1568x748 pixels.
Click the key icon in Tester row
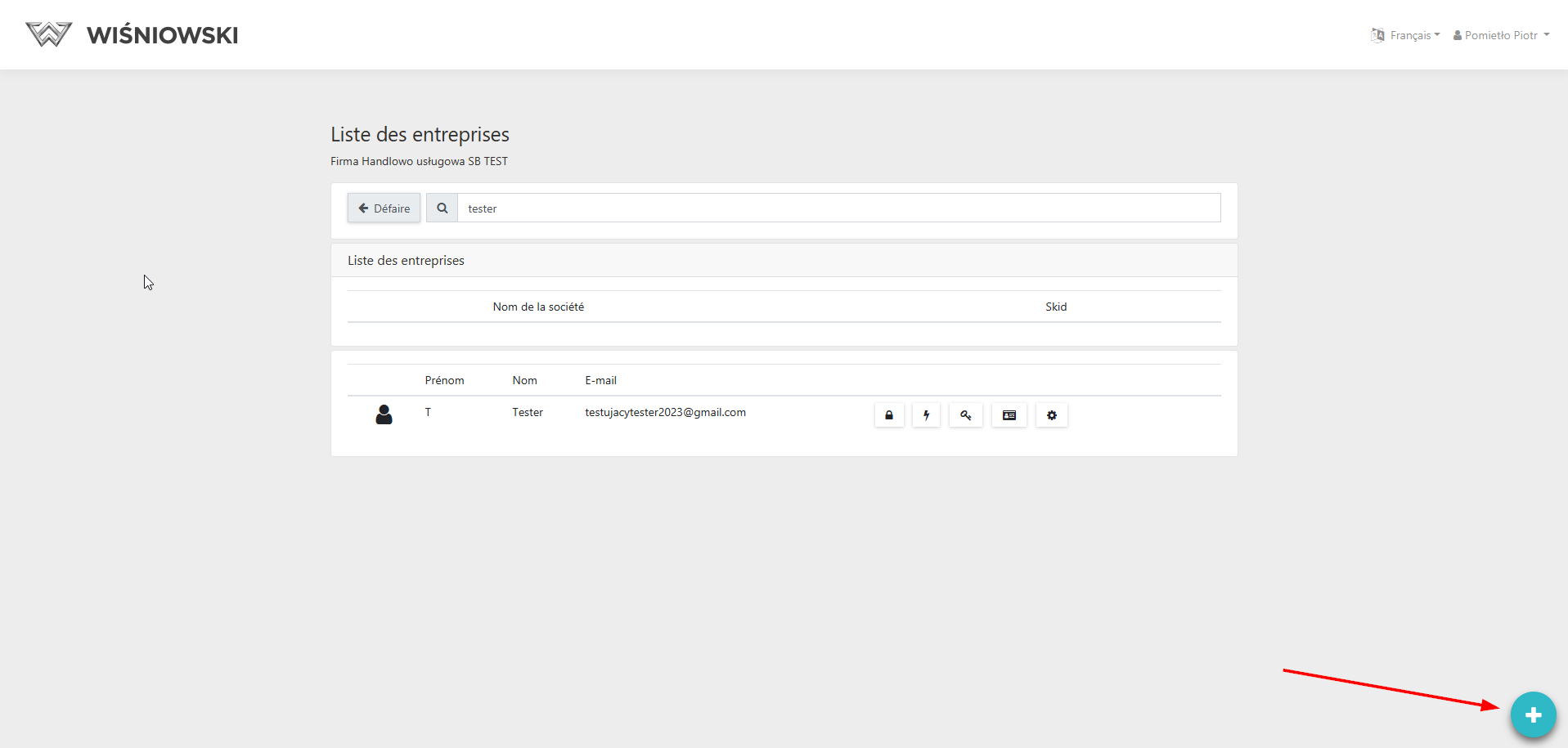pos(965,415)
